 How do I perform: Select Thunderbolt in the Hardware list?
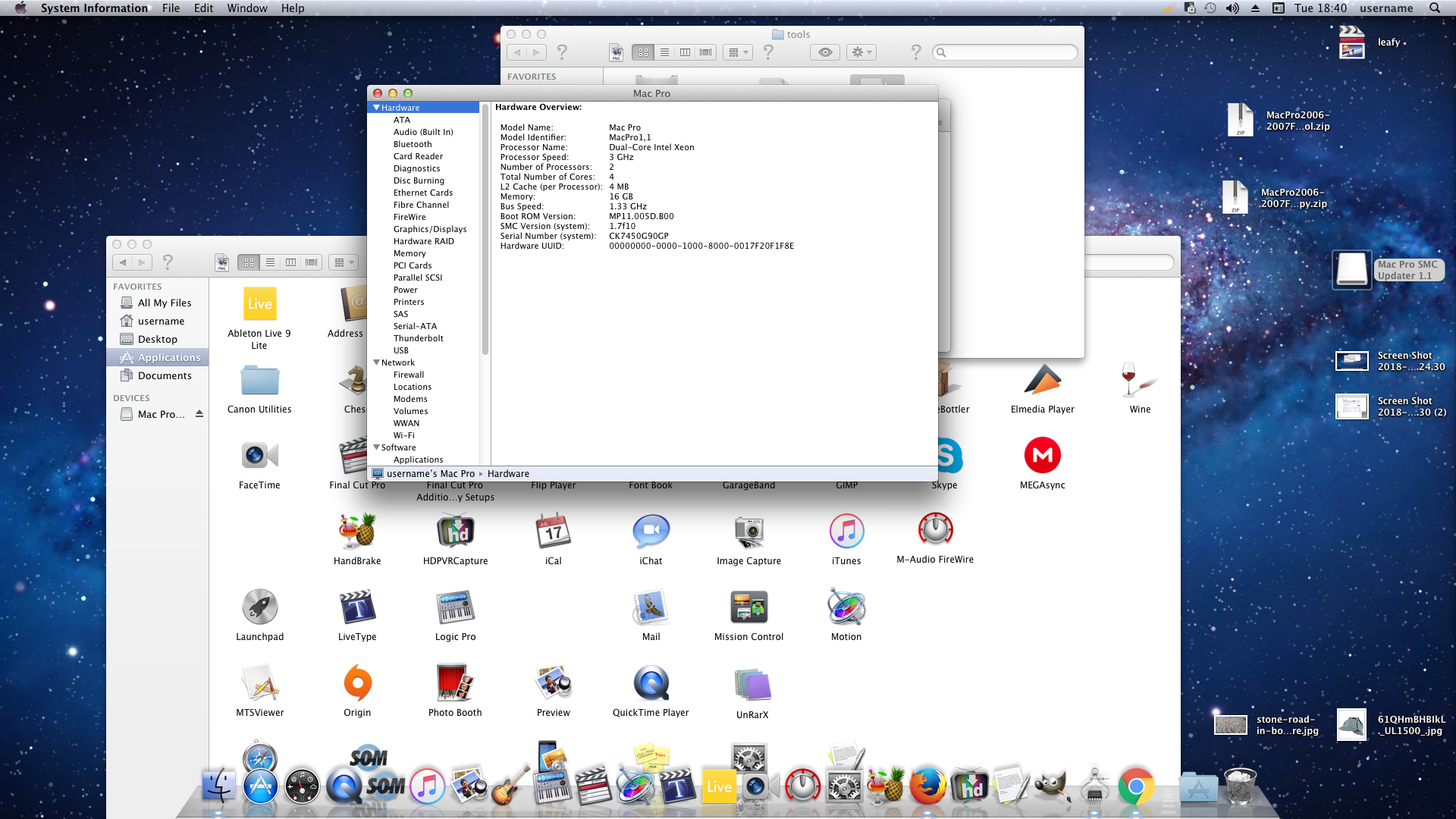point(418,338)
